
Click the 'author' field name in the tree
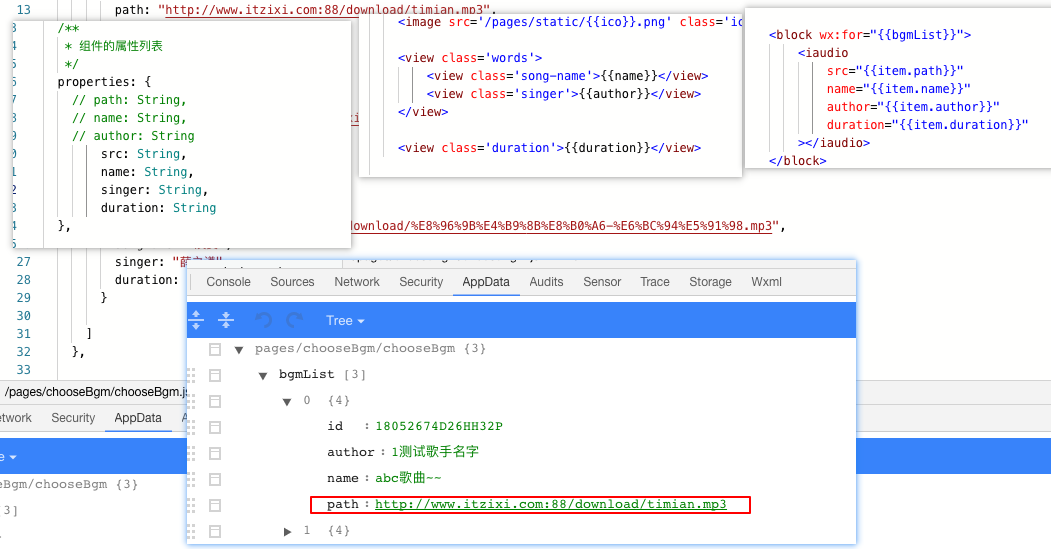pyautogui.click(x=351, y=452)
